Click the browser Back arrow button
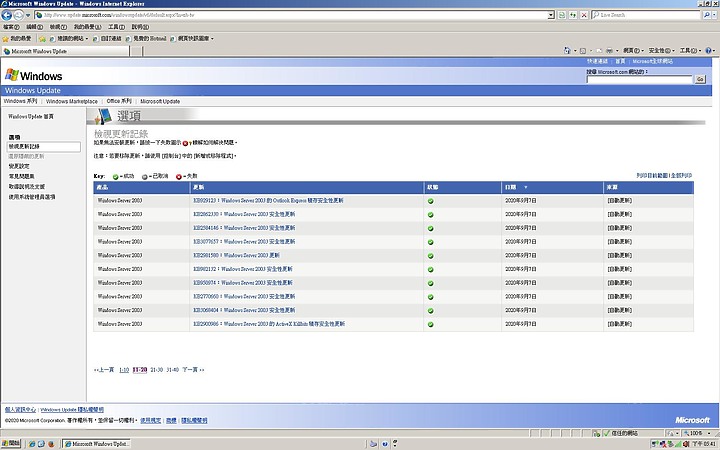 coord(6,15)
